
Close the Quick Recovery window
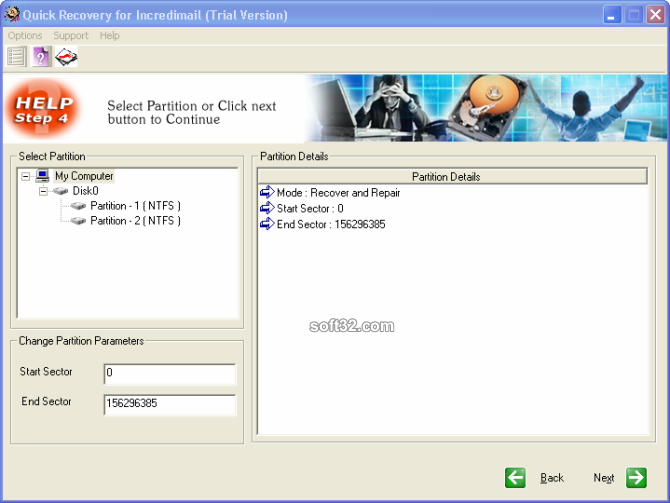tap(655, 15)
